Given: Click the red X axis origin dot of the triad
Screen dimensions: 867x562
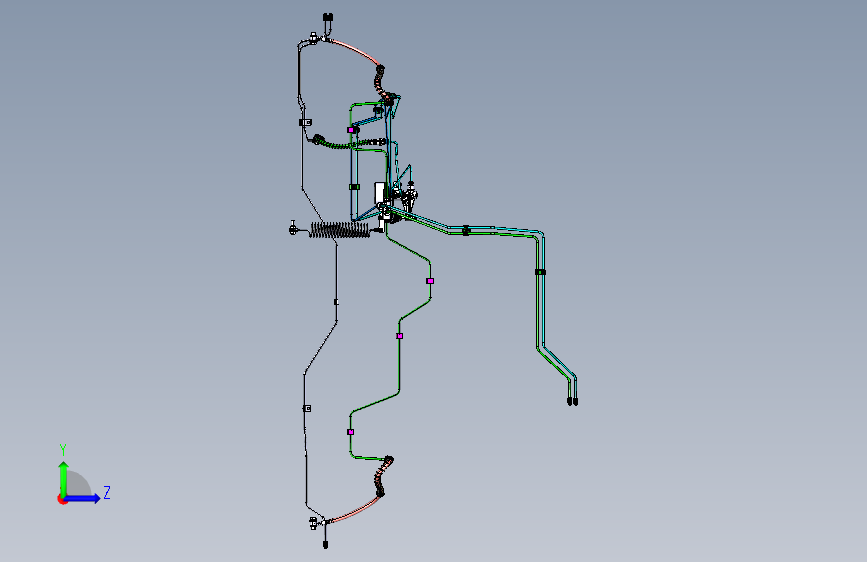Looking at the screenshot, I should point(61,499).
